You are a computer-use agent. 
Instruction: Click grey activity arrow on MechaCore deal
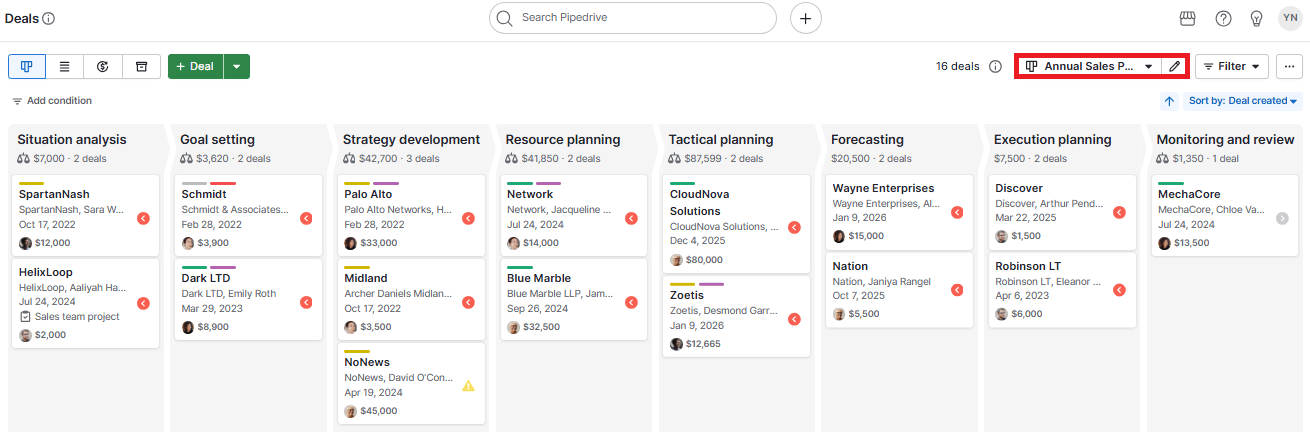pyautogui.click(x=1282, y=218)
